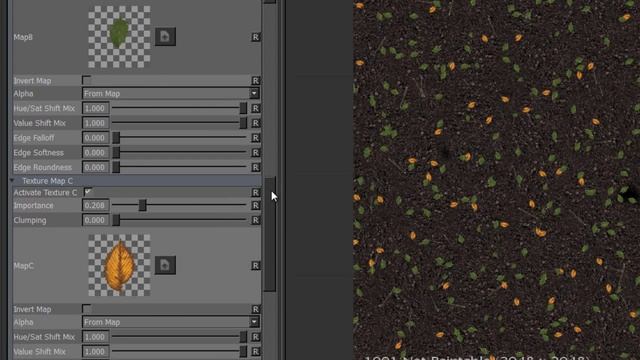Select Value Shift Mix value field under MapC
Screen dimensions: 640x360
point(96,351)
